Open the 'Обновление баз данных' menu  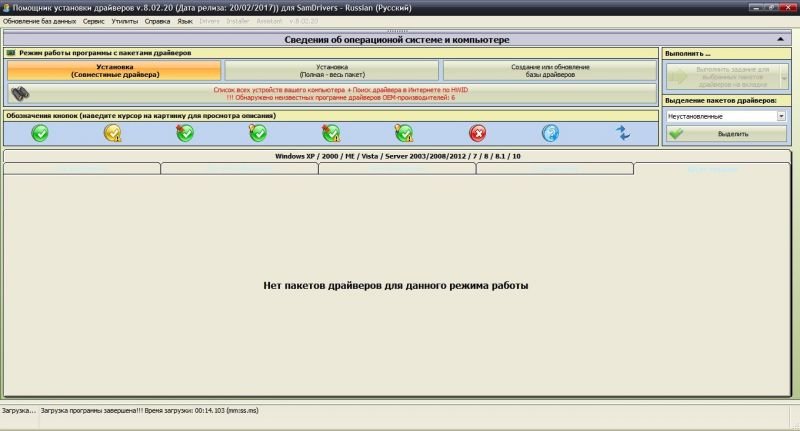coord(40,20)
